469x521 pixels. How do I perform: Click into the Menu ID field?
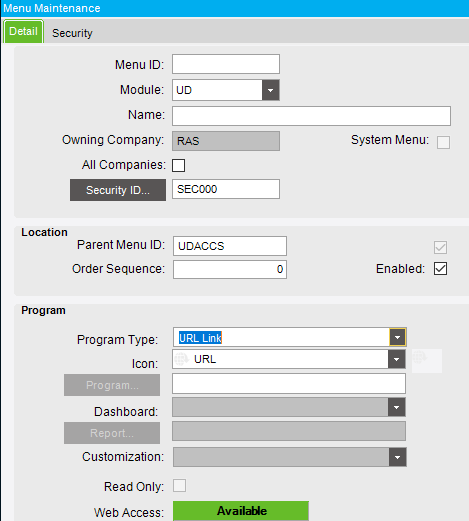coord(226,64)
